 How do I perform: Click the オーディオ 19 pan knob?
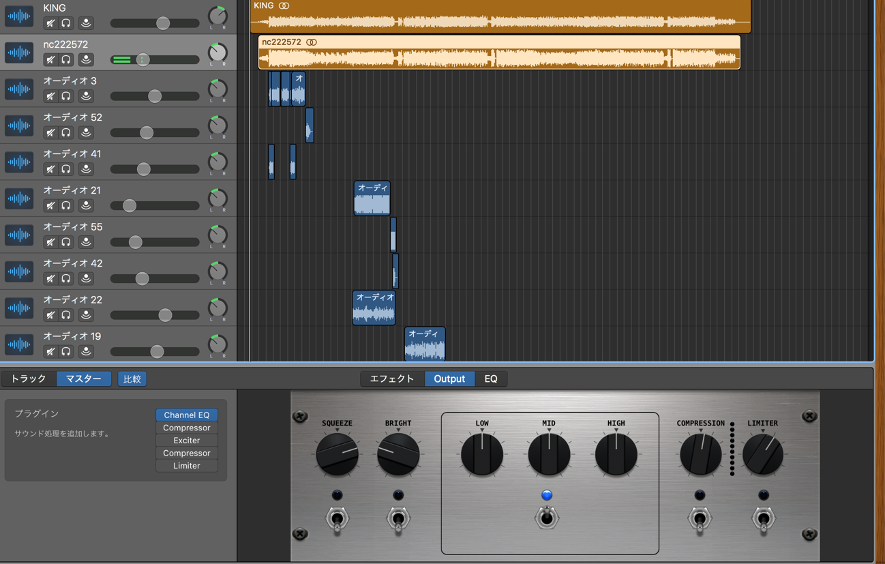click(217, 344)
